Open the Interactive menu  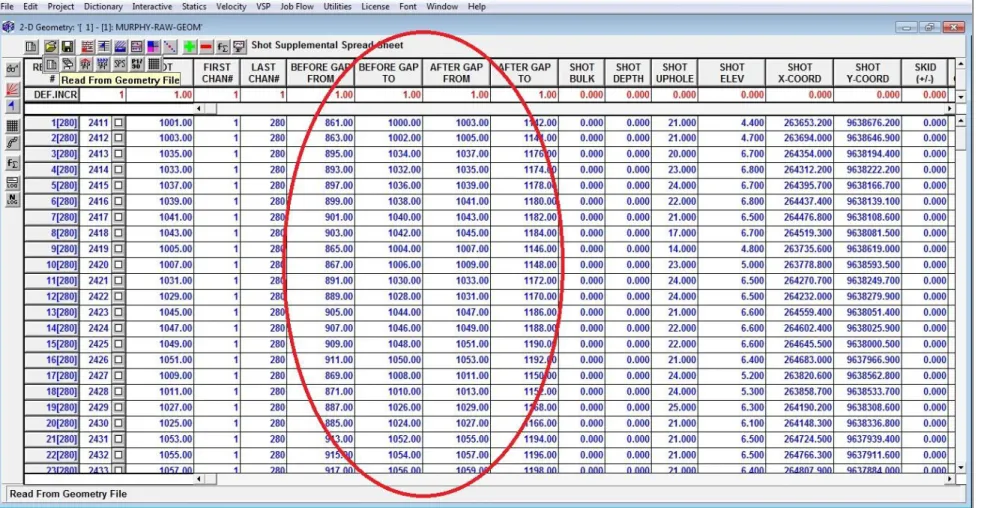point(152,6)
